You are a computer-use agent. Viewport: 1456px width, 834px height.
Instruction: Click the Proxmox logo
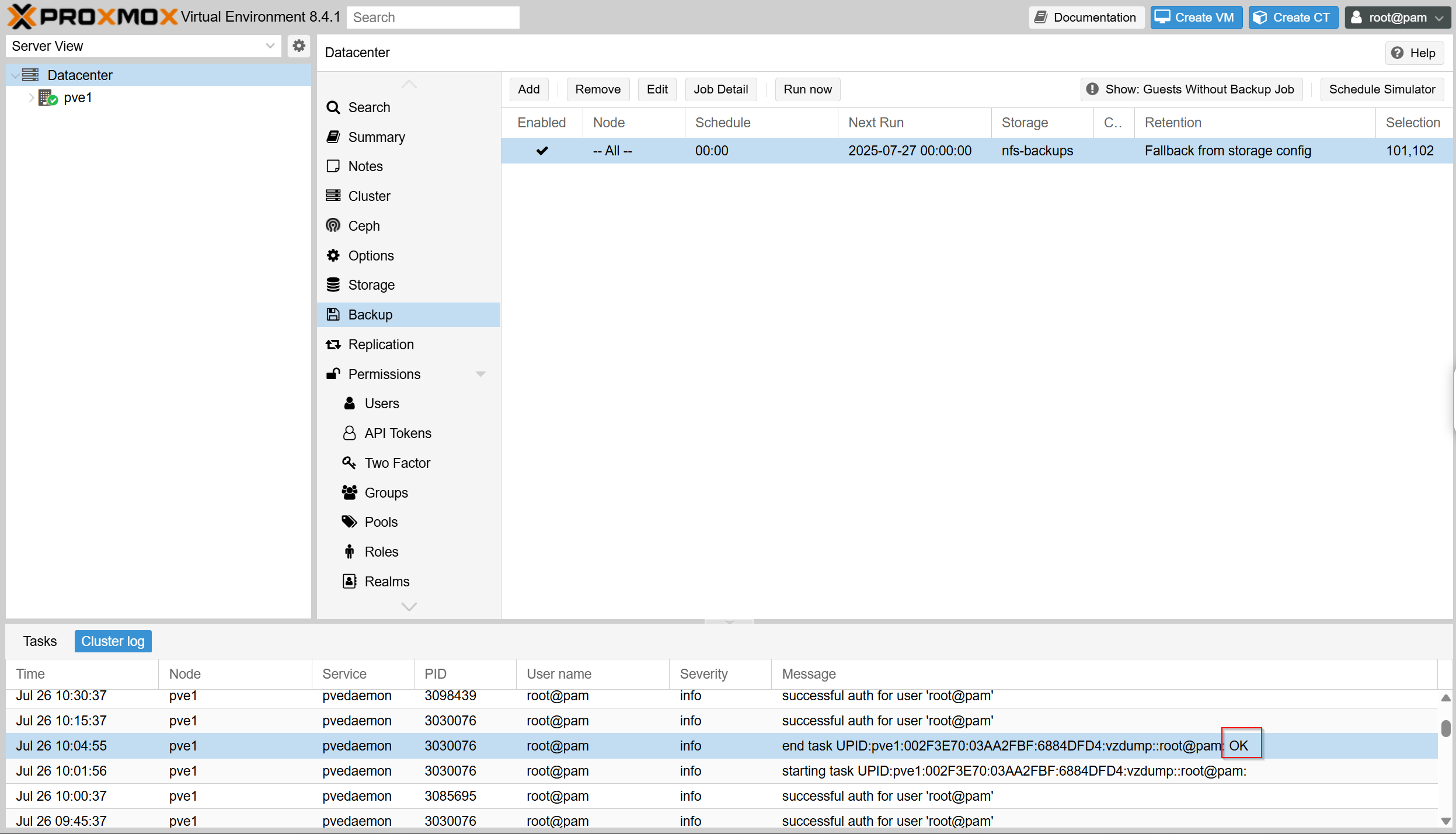pyautogui.click(x=92, y=17)
